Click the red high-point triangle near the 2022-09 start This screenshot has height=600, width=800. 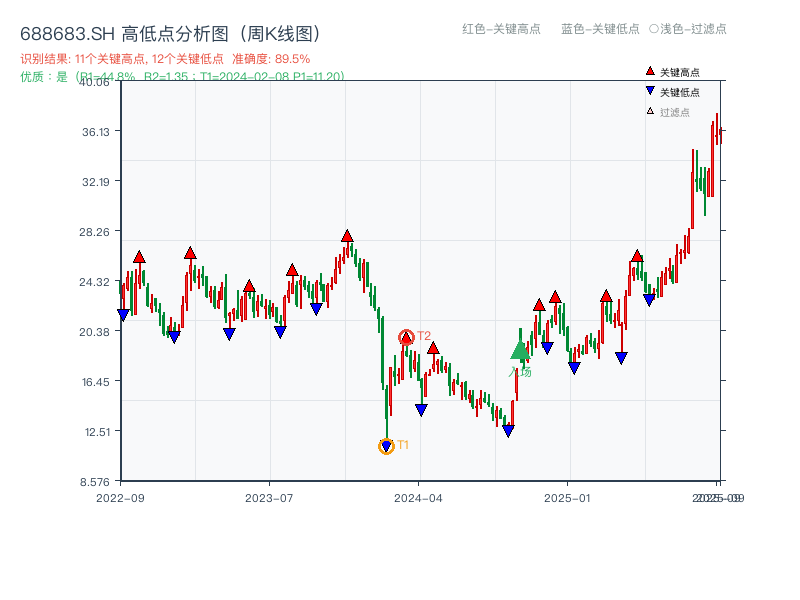(137, 255)
